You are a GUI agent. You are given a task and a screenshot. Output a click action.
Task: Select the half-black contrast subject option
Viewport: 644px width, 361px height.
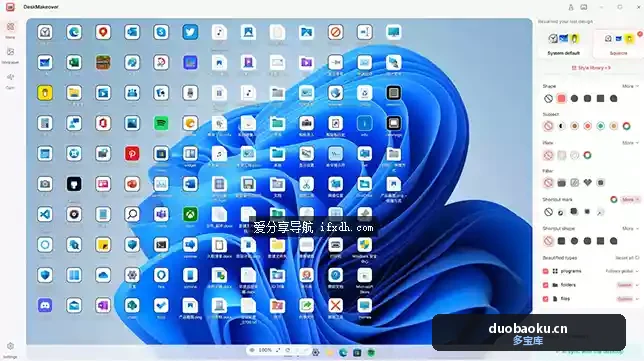(x=561, y=126)
